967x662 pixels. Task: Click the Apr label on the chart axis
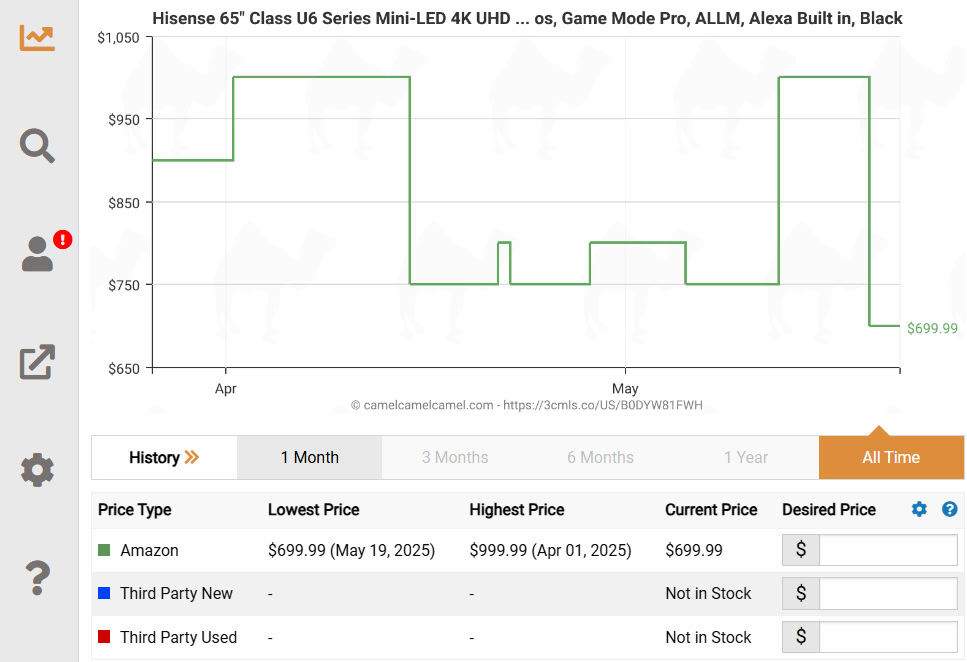(x=226, y=389)
